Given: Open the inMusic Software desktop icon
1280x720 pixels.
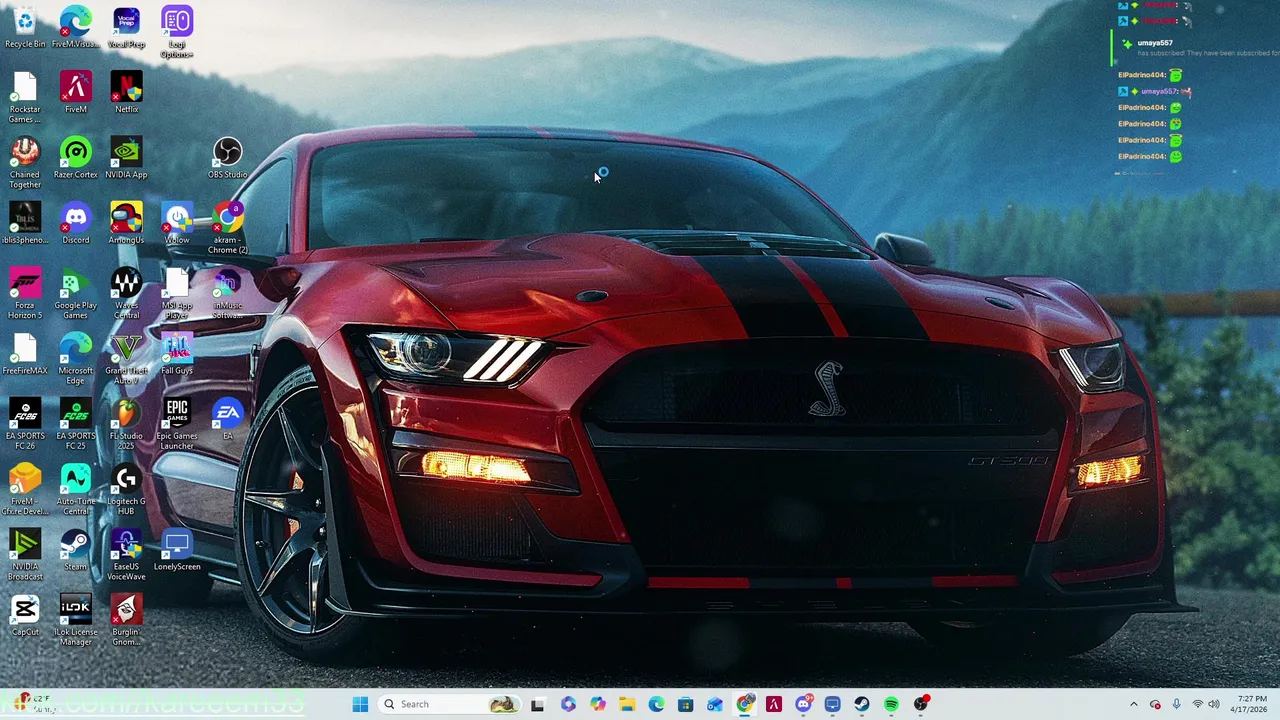Looking at the screenshot, I should 228,294.
